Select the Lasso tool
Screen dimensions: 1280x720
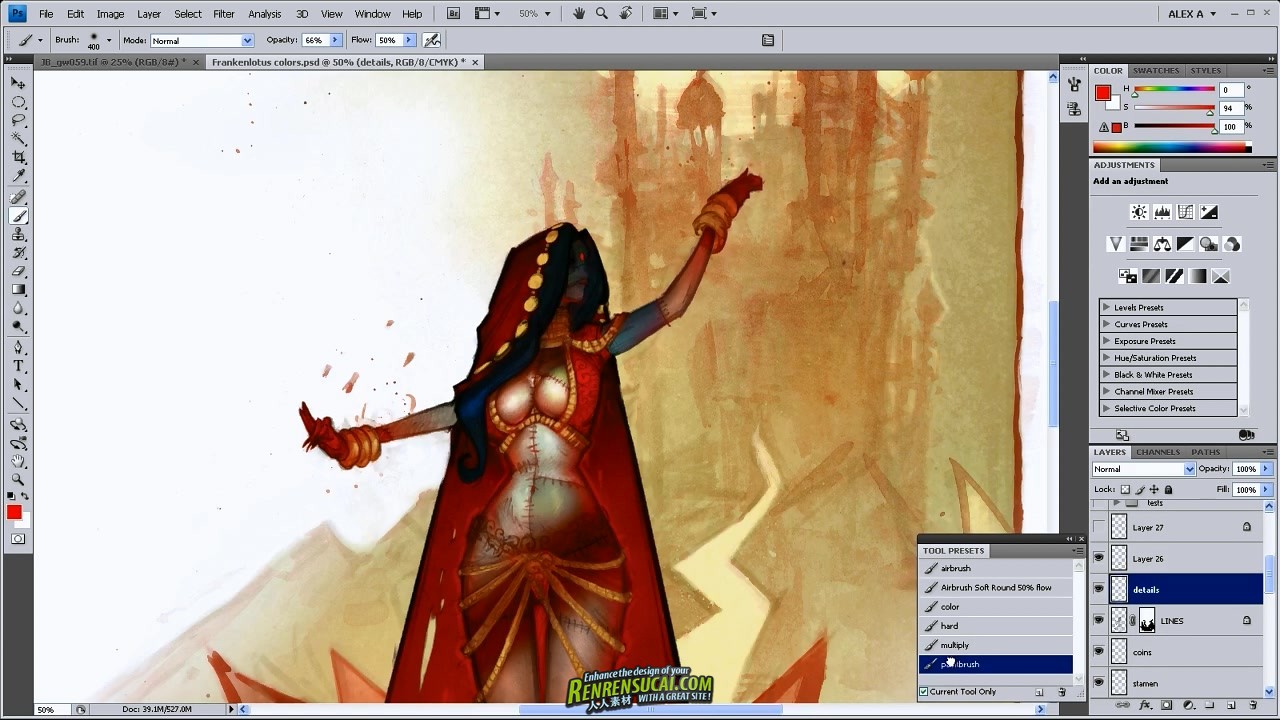tap(18, 121)
